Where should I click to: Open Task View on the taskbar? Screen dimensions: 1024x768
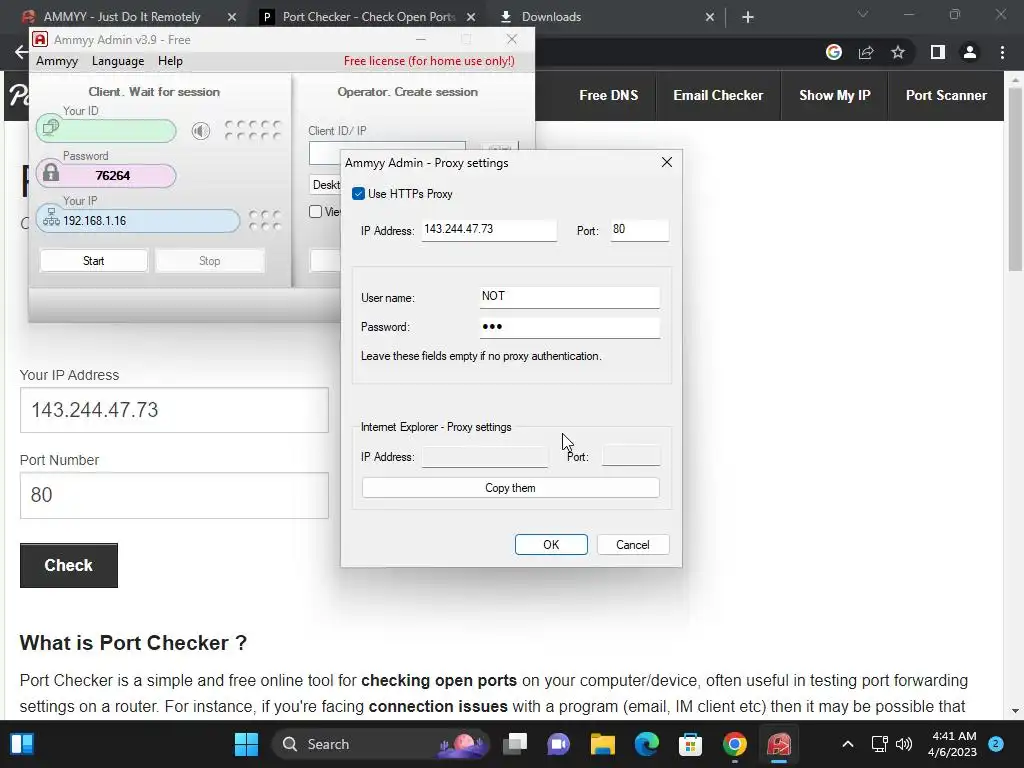515,744
